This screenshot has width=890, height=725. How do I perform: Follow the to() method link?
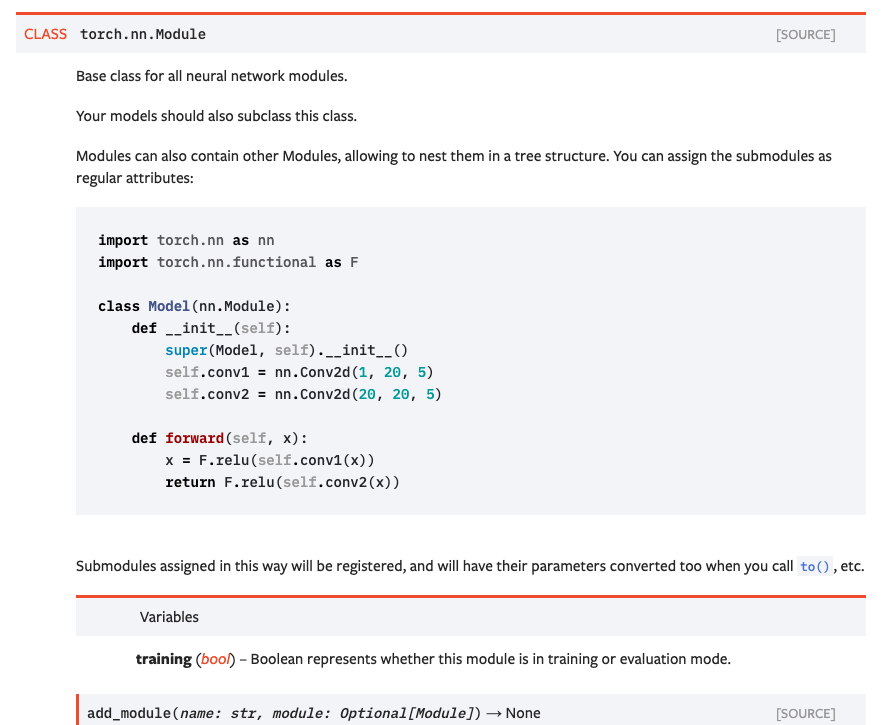tap(815, 567)
